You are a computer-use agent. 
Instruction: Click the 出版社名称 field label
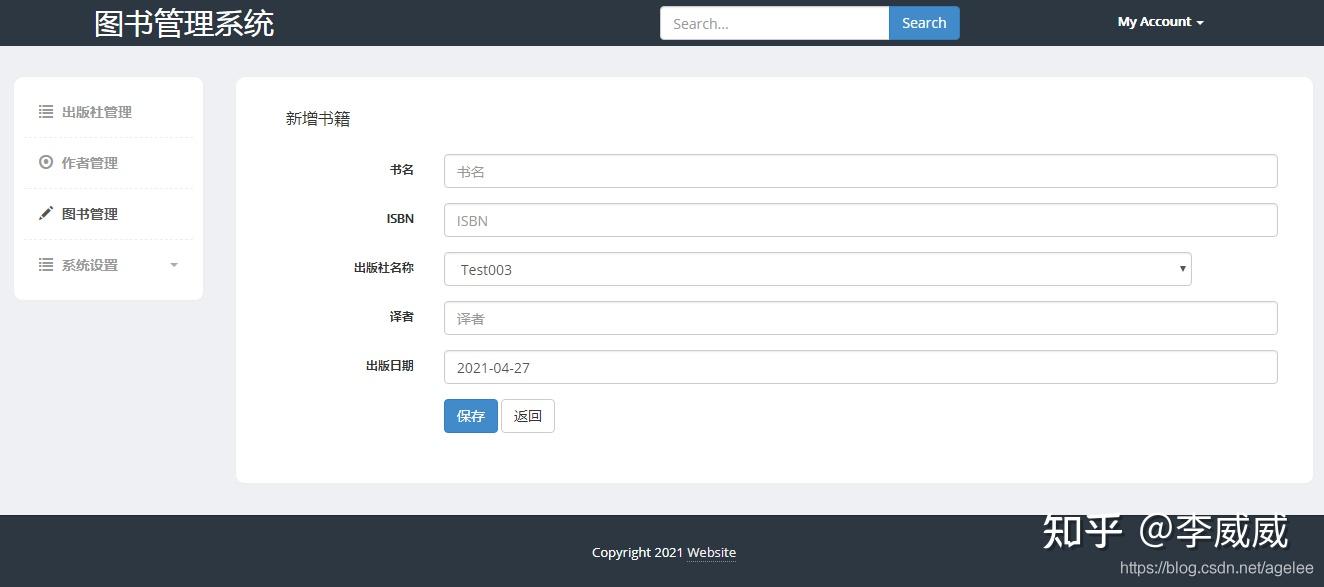point(384,268)
